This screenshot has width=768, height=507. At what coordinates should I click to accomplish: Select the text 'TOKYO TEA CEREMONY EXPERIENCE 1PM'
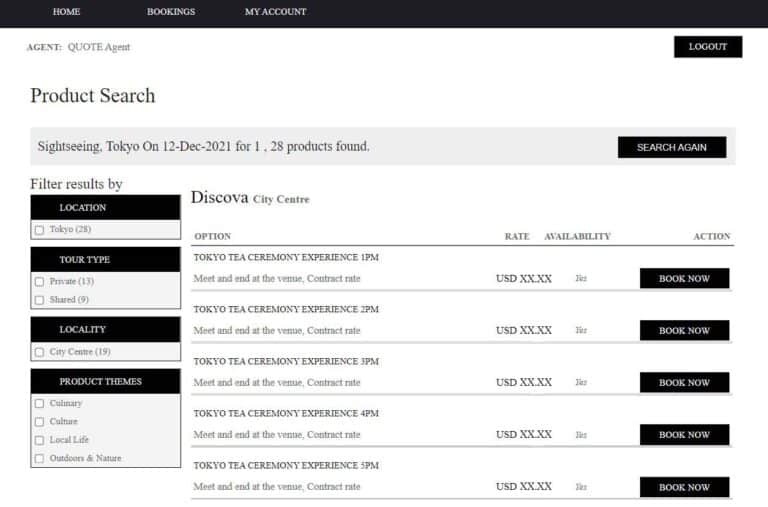(286, 257)
